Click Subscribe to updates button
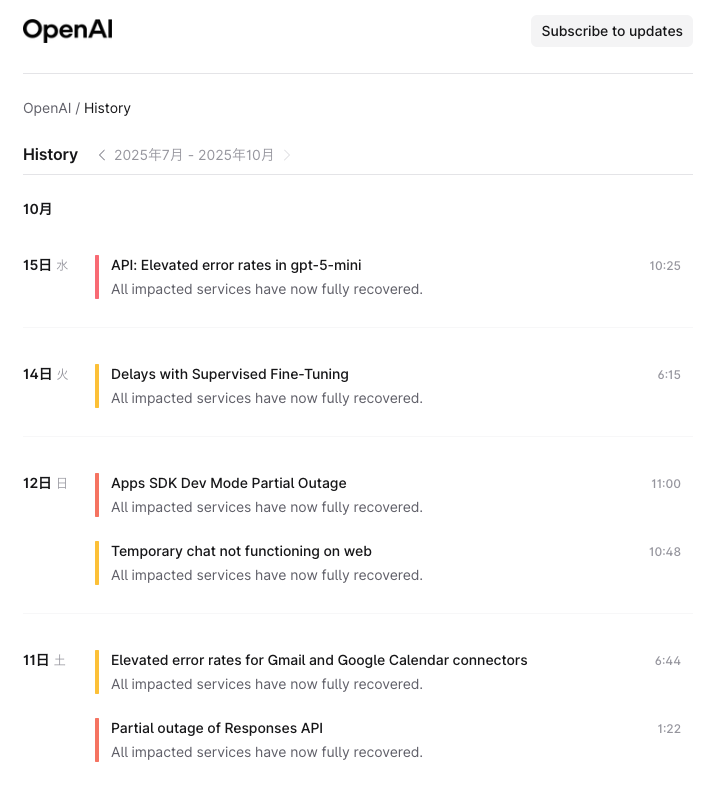The height and width of the screenshot is (790, 722). pos(611,31)
